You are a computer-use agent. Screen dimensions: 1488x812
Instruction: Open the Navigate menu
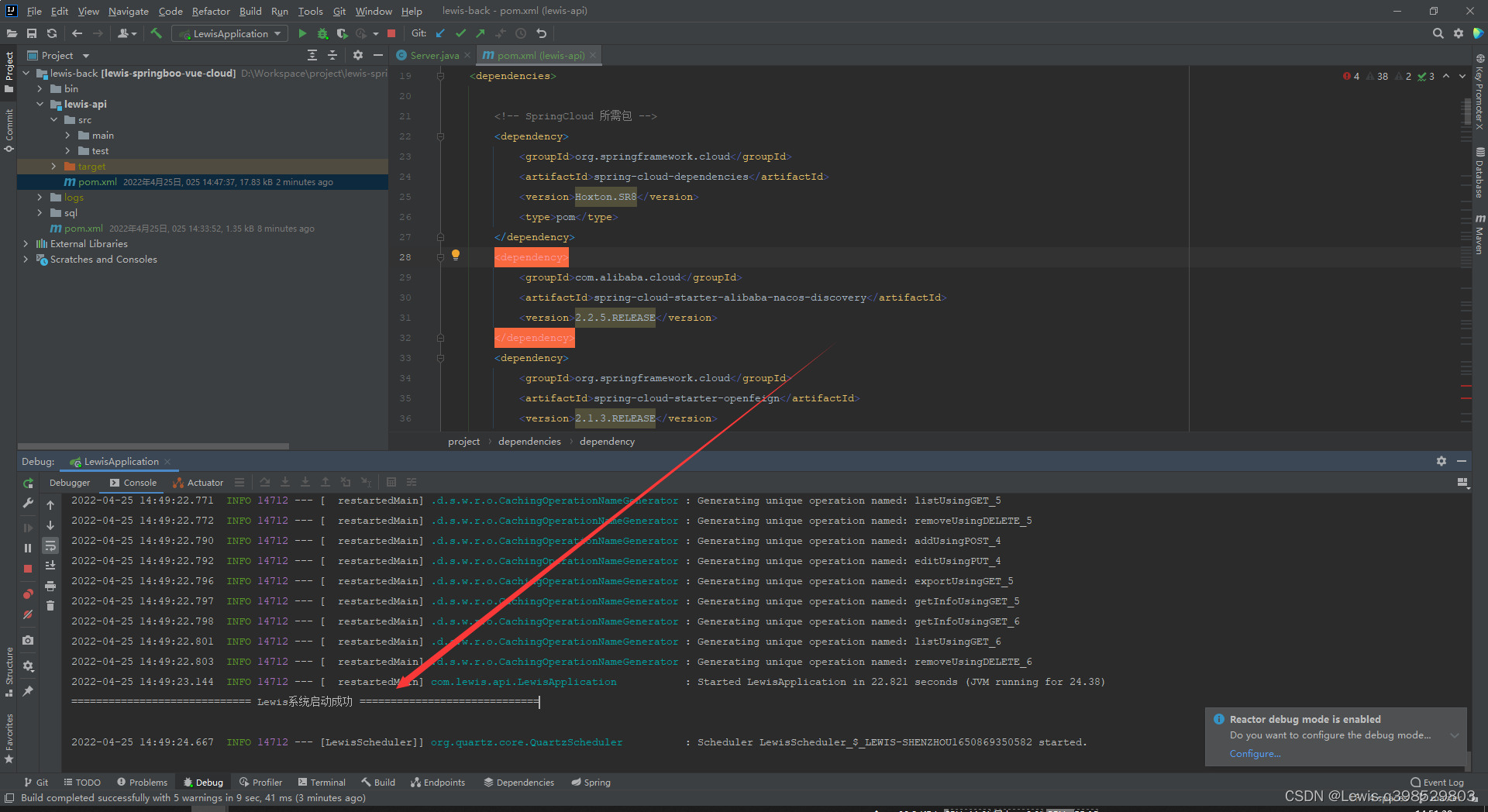point(129,11)
